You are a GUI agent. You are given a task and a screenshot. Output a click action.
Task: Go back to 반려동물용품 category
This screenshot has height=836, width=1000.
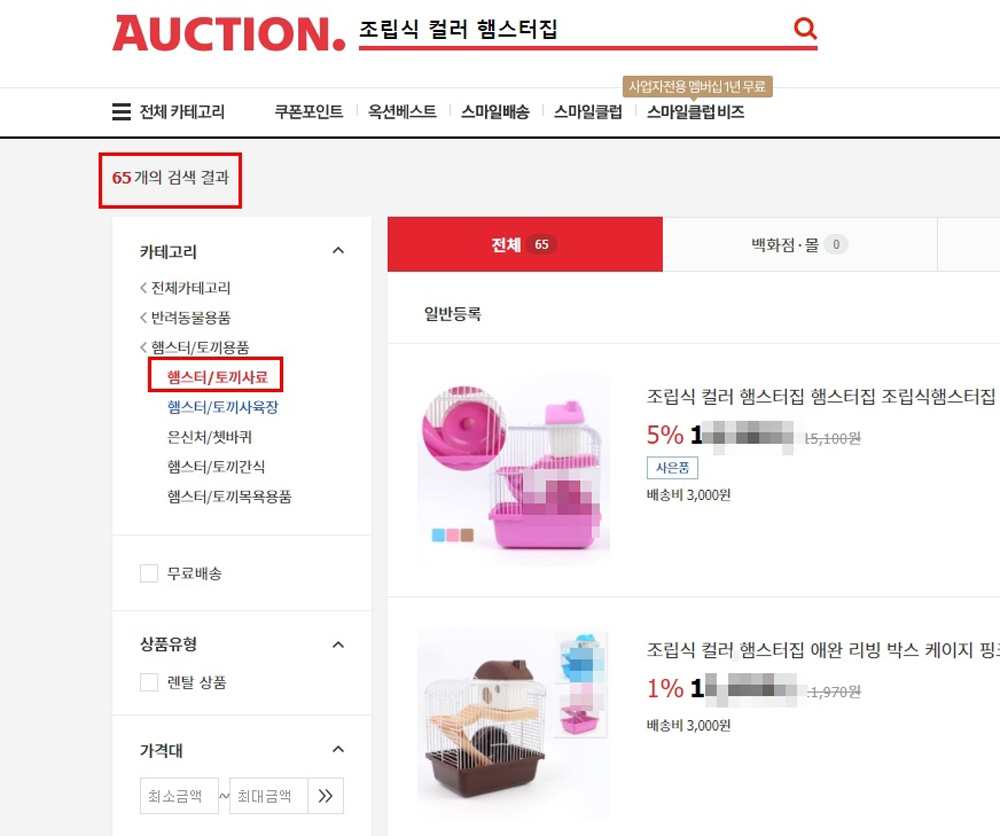tap(185, 318)
